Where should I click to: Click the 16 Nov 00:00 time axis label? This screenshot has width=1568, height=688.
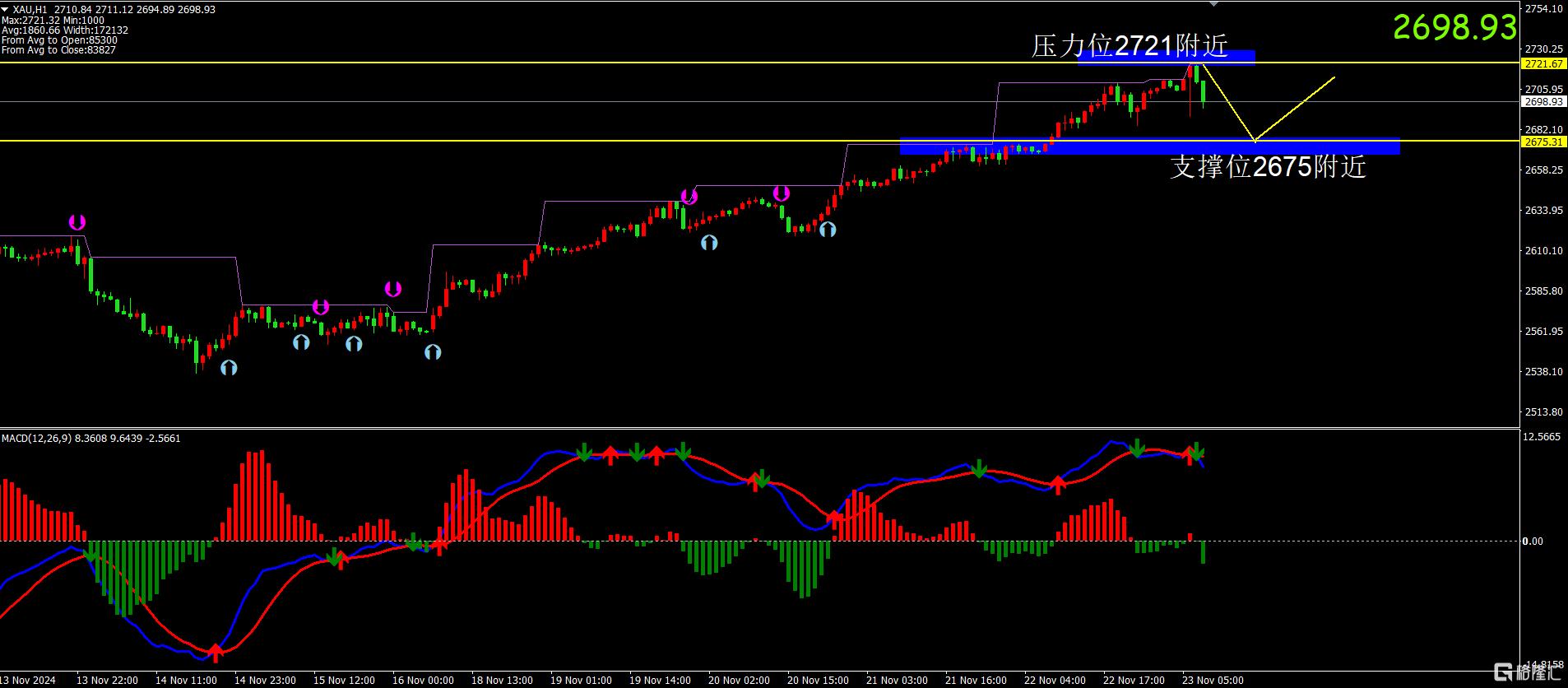[423, 681]
